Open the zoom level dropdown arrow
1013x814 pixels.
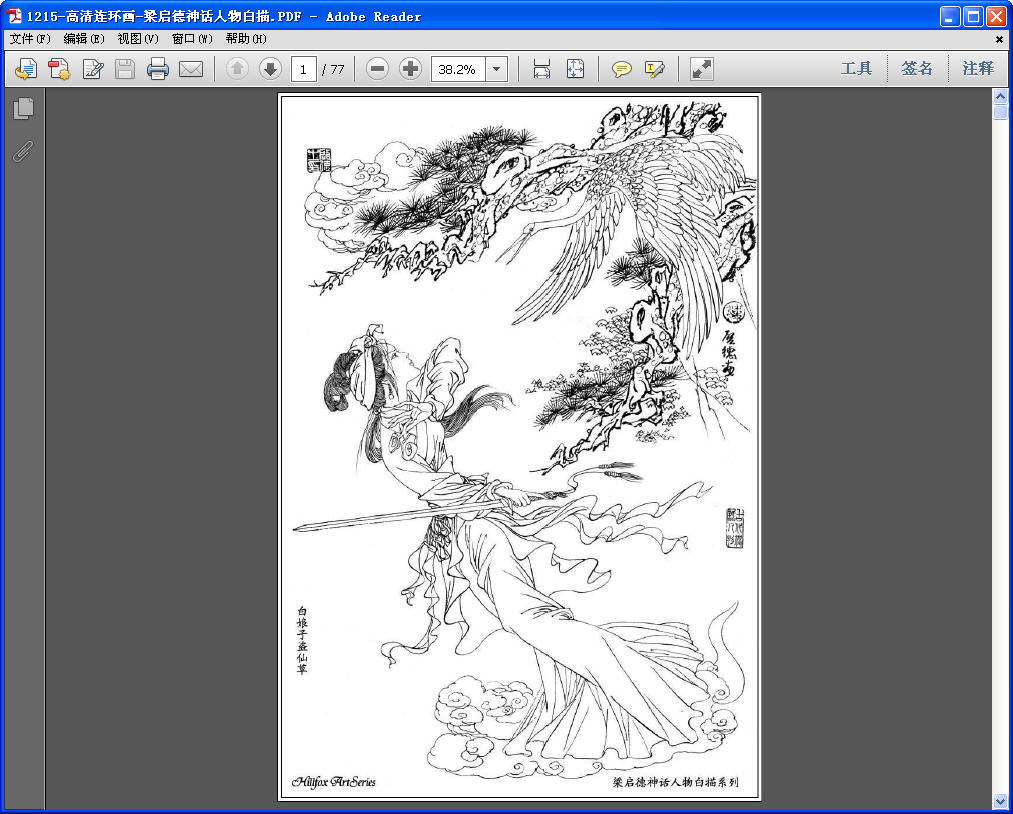496,69
